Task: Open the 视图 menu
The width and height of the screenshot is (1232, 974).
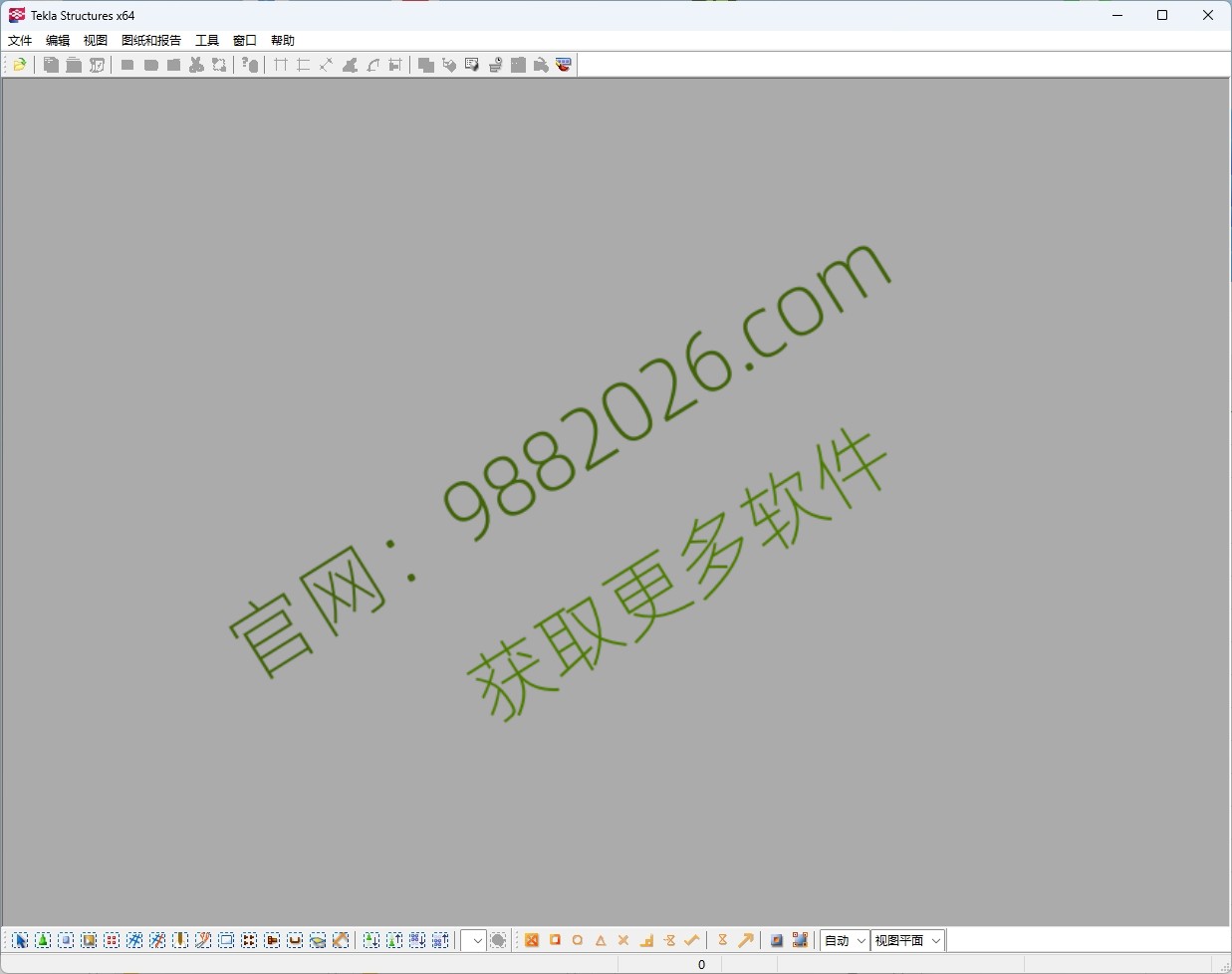Action: pos(96,41)
